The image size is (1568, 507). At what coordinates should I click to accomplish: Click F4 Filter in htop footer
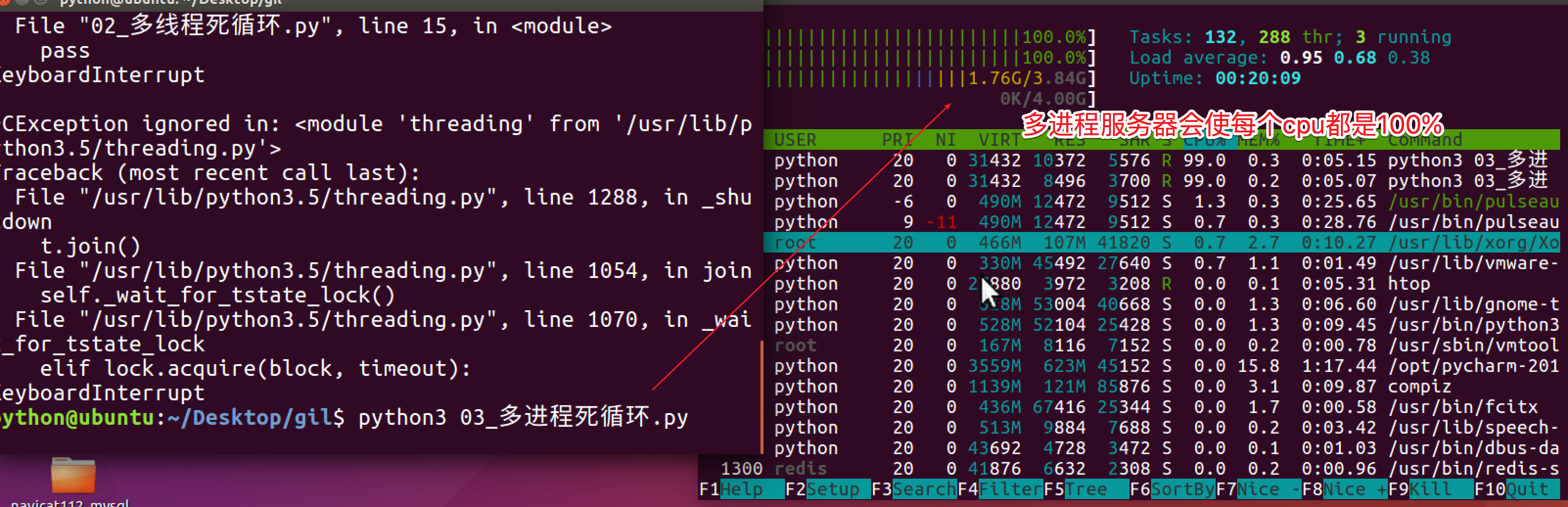click(1000, 489)
